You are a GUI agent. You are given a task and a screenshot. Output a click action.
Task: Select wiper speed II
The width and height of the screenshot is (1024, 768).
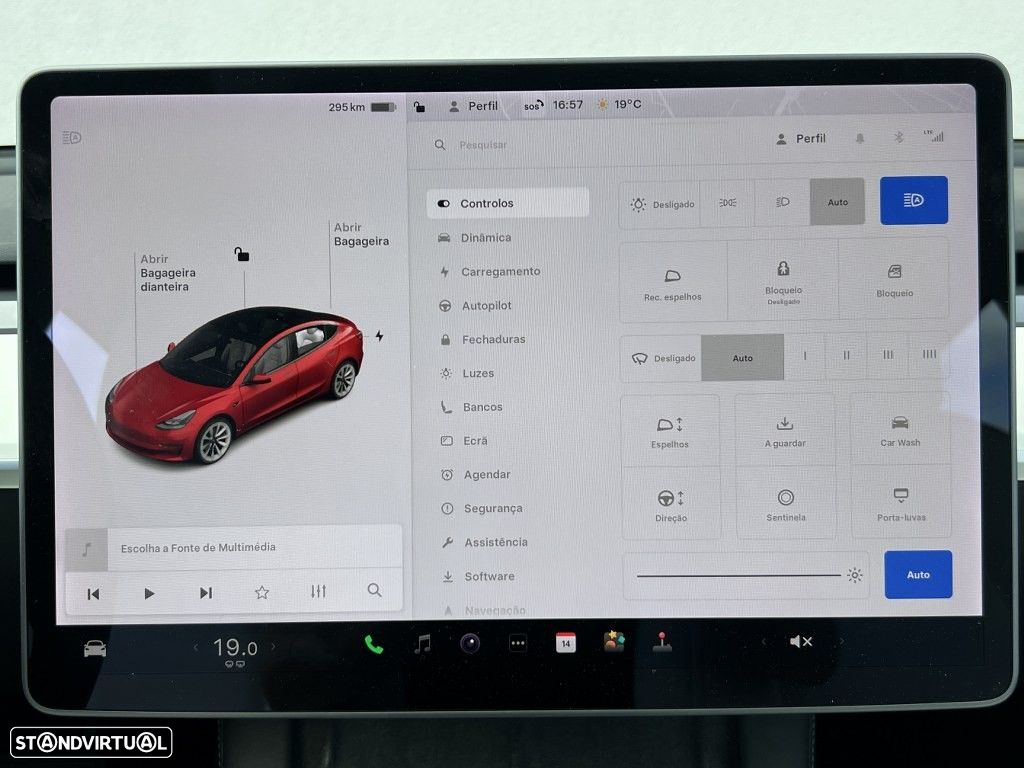846,355
